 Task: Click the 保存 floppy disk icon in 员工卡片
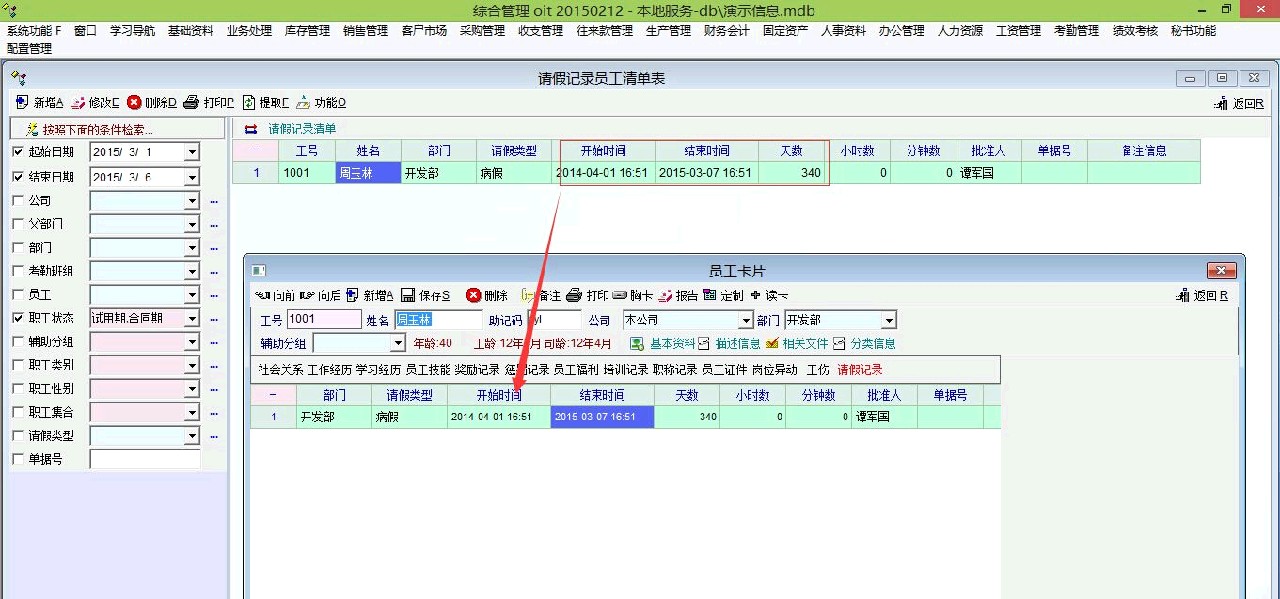tap(408, 296)
